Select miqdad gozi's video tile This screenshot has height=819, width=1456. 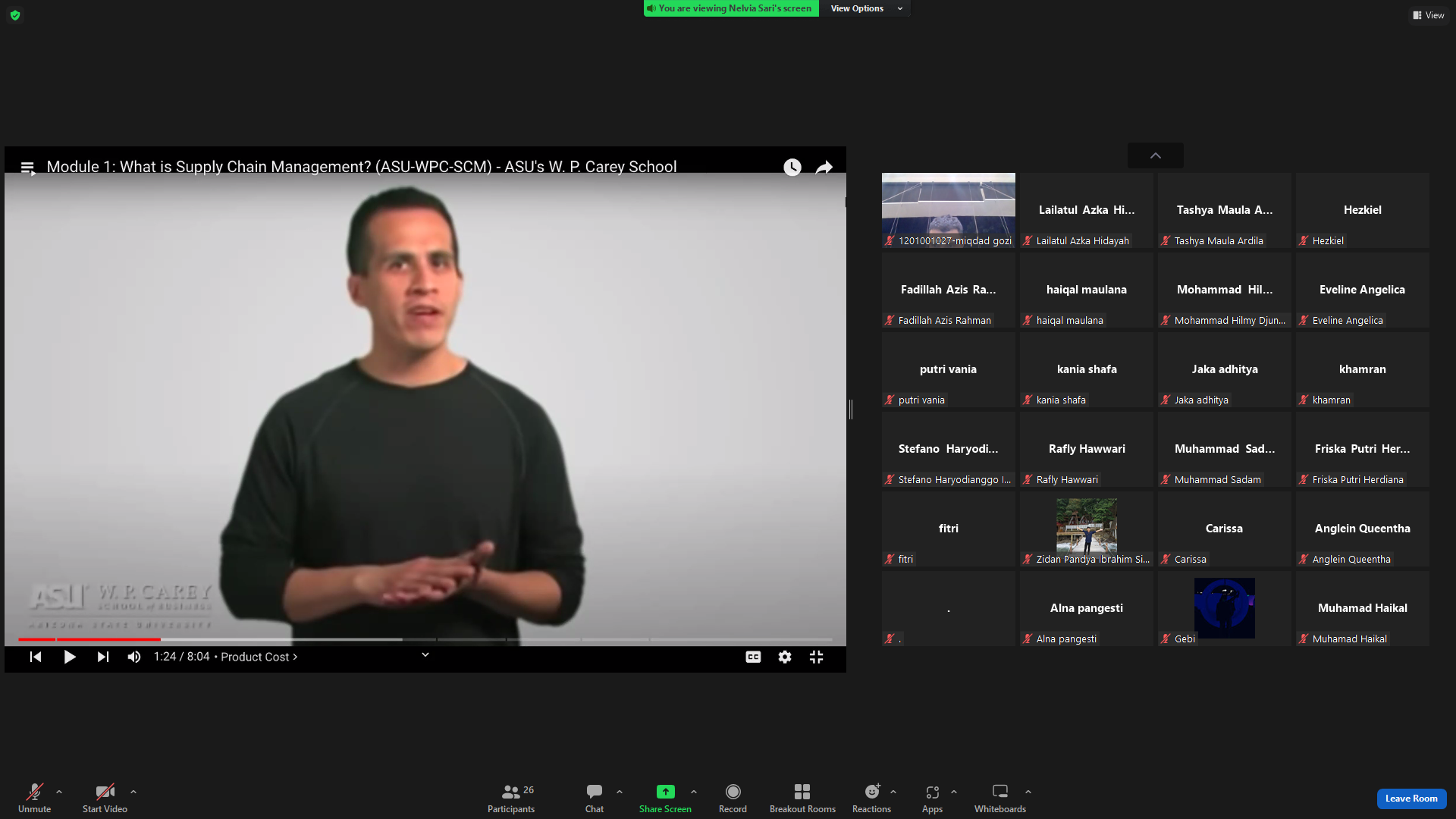(x=949, y=210)
